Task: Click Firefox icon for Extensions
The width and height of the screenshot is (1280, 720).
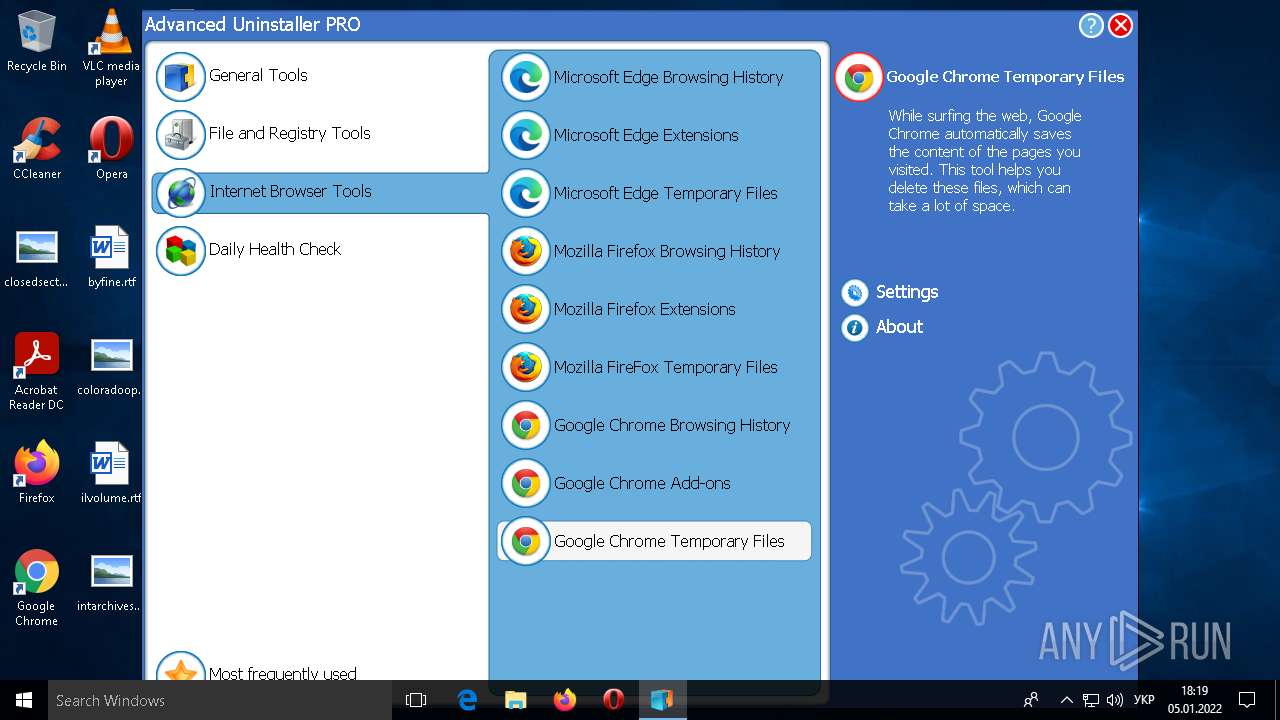Action: (525, 309)
